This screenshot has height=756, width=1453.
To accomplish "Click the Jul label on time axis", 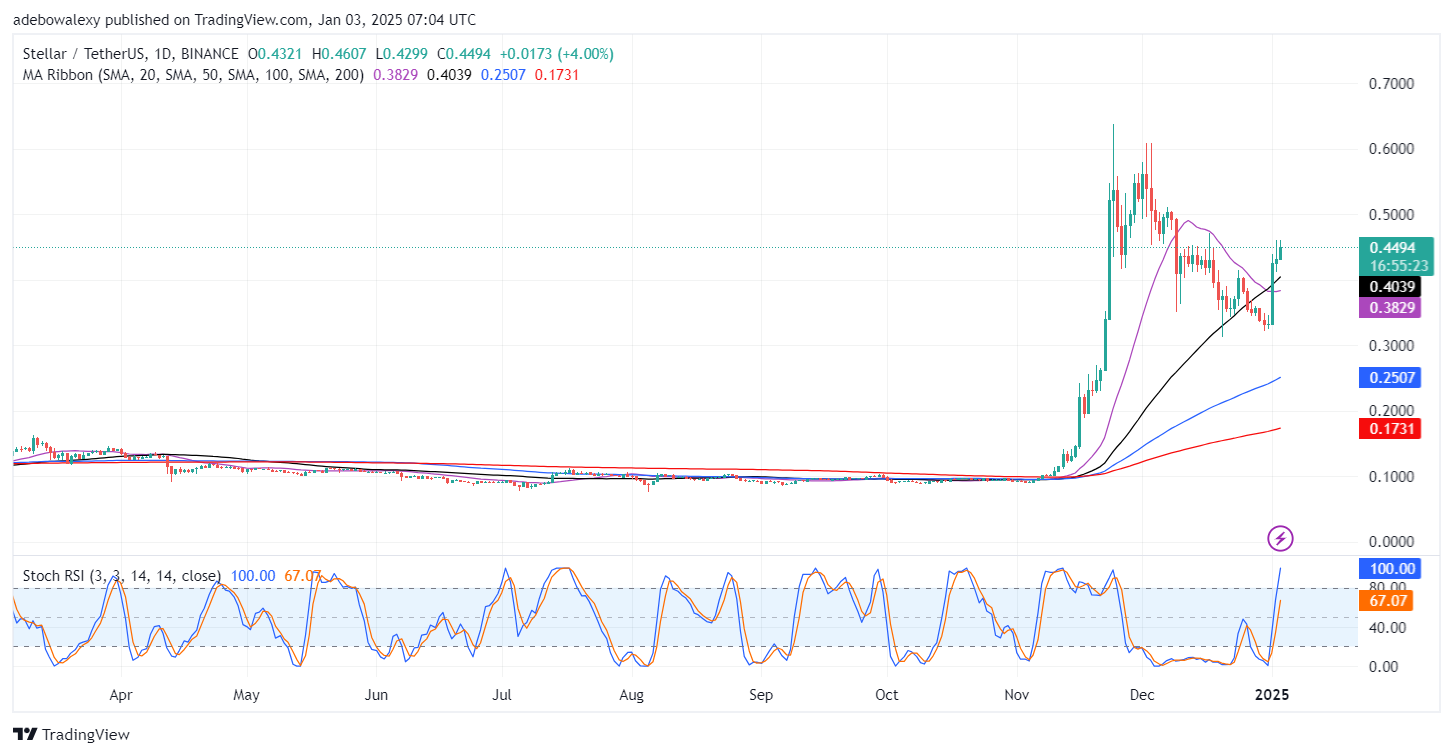I will [503, 693].
